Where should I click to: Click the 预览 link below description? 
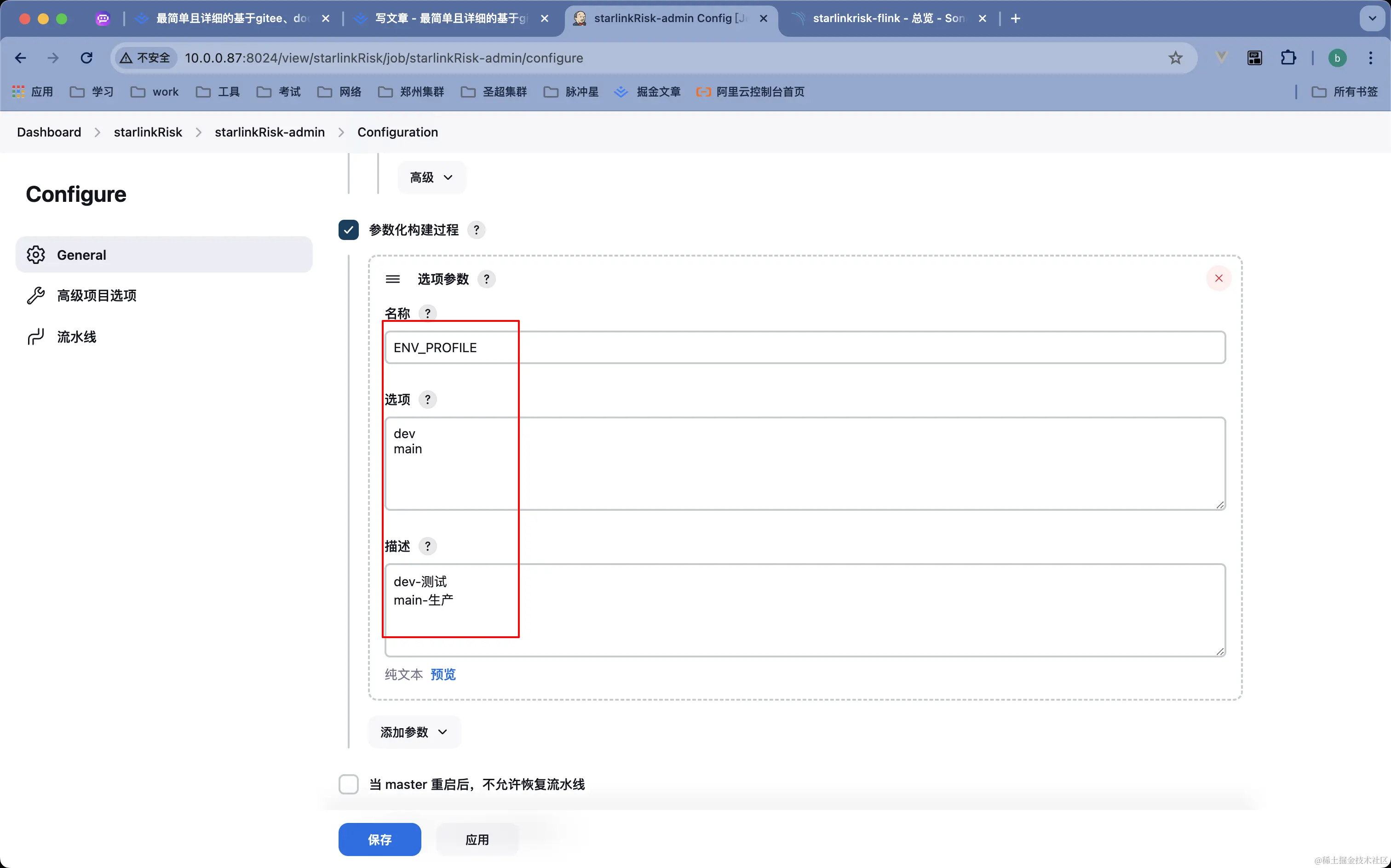point(443,674)
